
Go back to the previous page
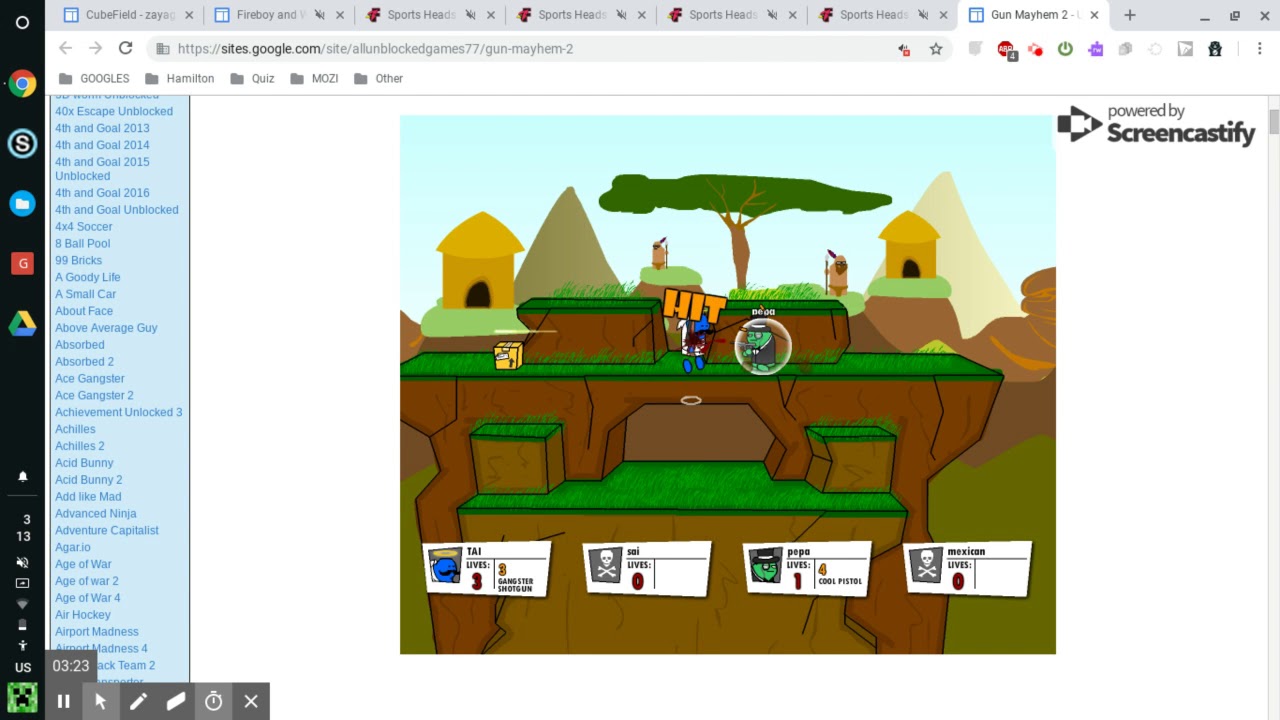[x=65, y=48]
